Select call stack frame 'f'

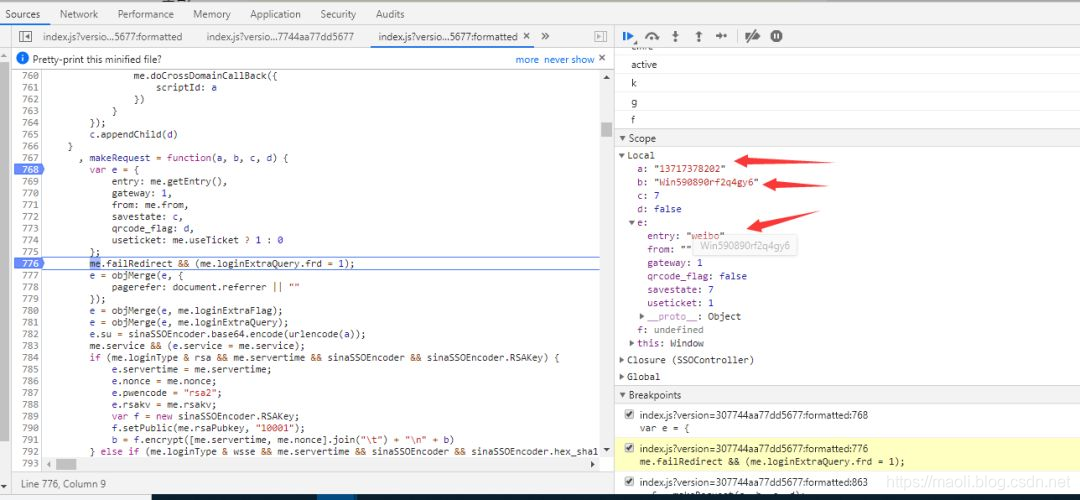633,120
